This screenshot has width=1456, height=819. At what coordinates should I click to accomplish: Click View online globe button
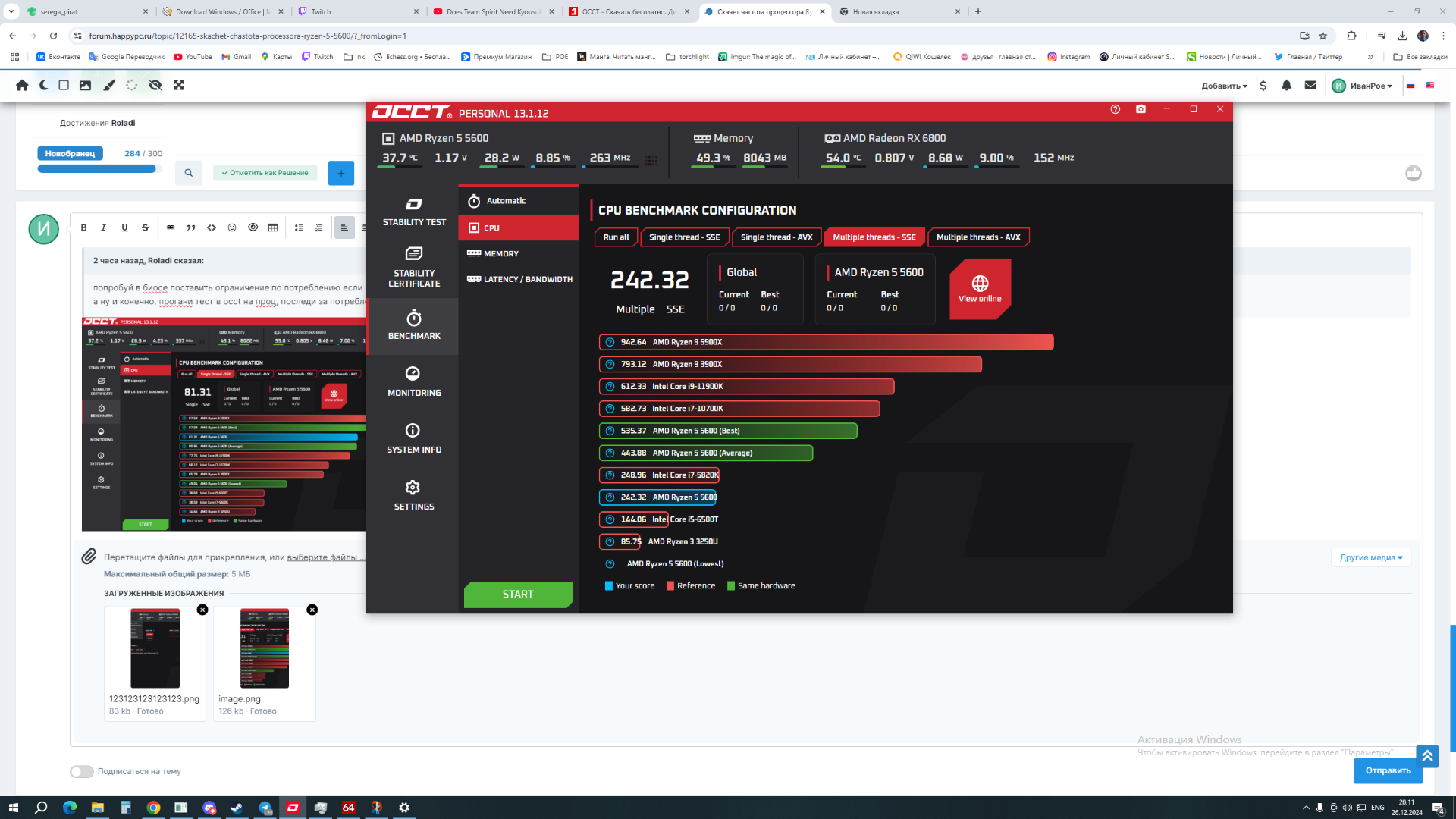[x=980, y=289]
